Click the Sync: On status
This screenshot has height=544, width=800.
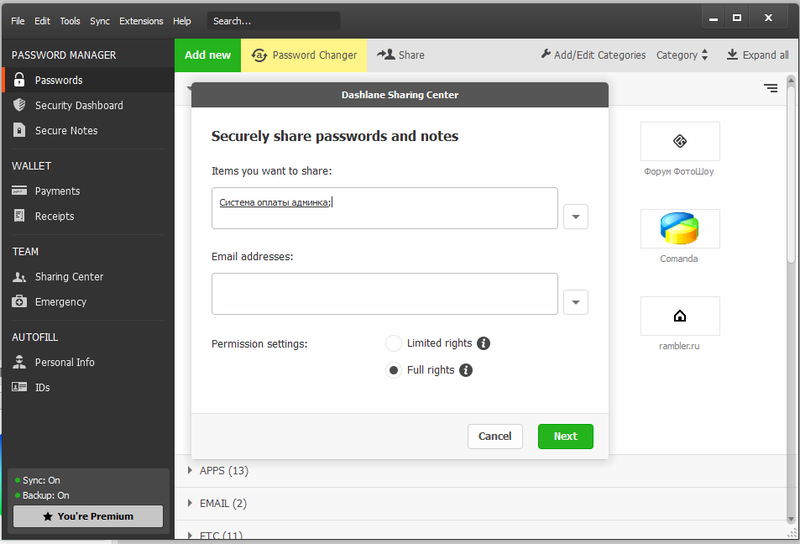pos(38,480)
